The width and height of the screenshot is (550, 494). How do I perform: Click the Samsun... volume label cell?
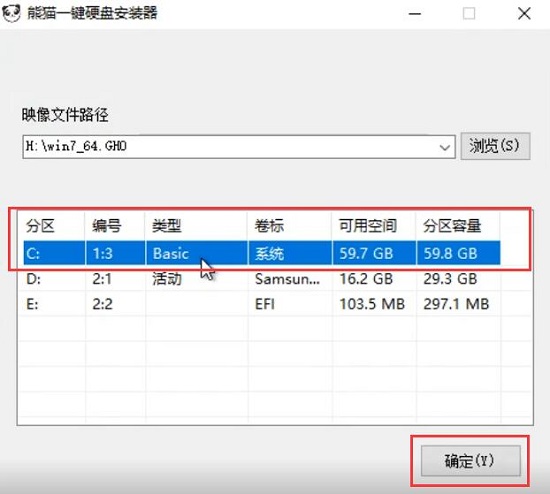tap(290, 279)
